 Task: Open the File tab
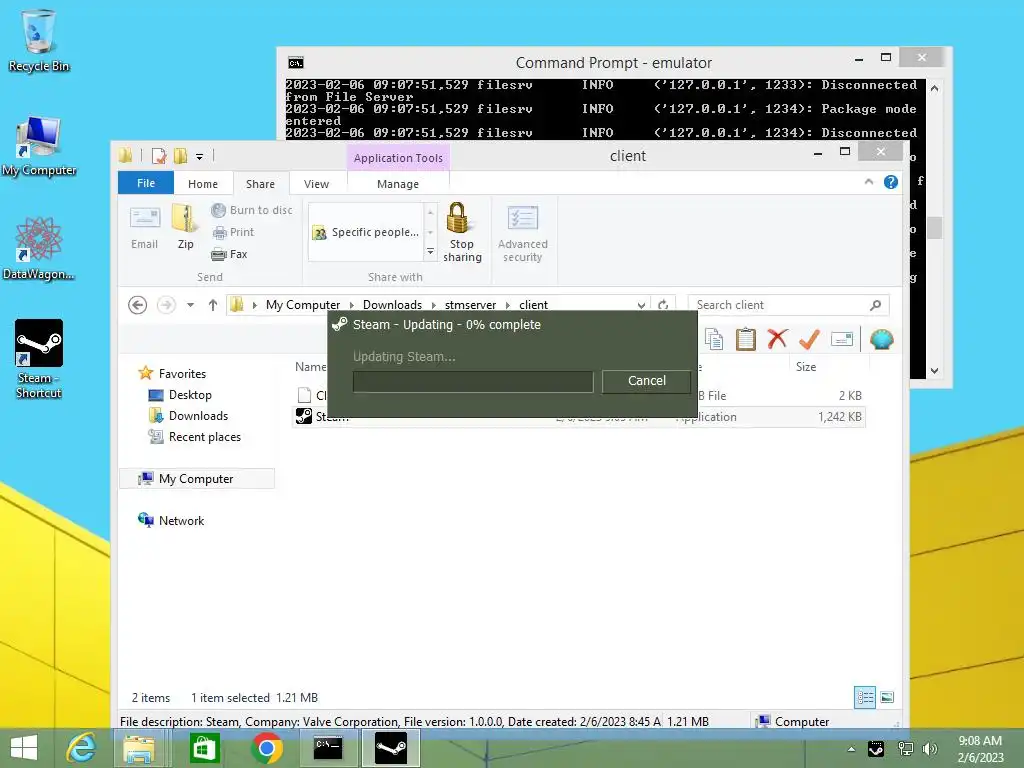146,183
